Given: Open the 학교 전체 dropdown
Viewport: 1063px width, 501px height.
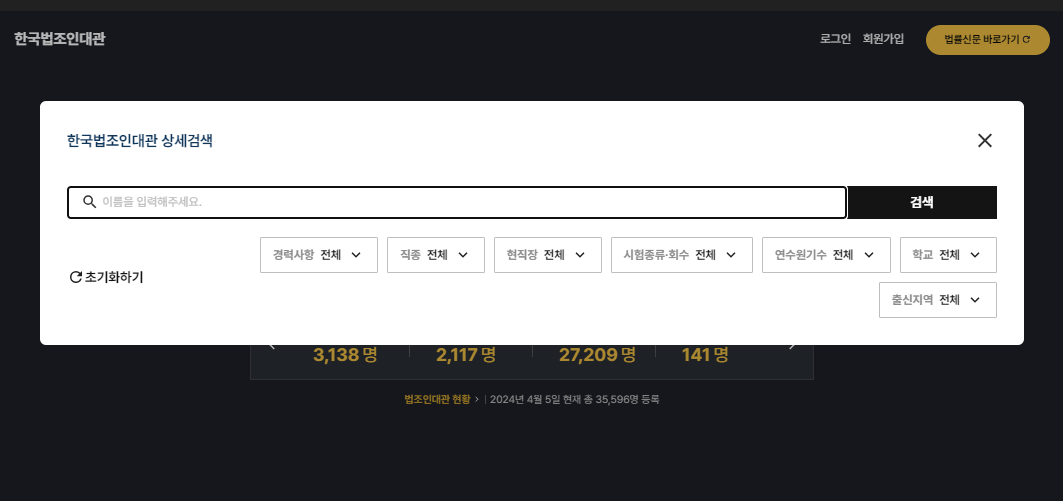Looking at the screenshot, I should 948,255.
